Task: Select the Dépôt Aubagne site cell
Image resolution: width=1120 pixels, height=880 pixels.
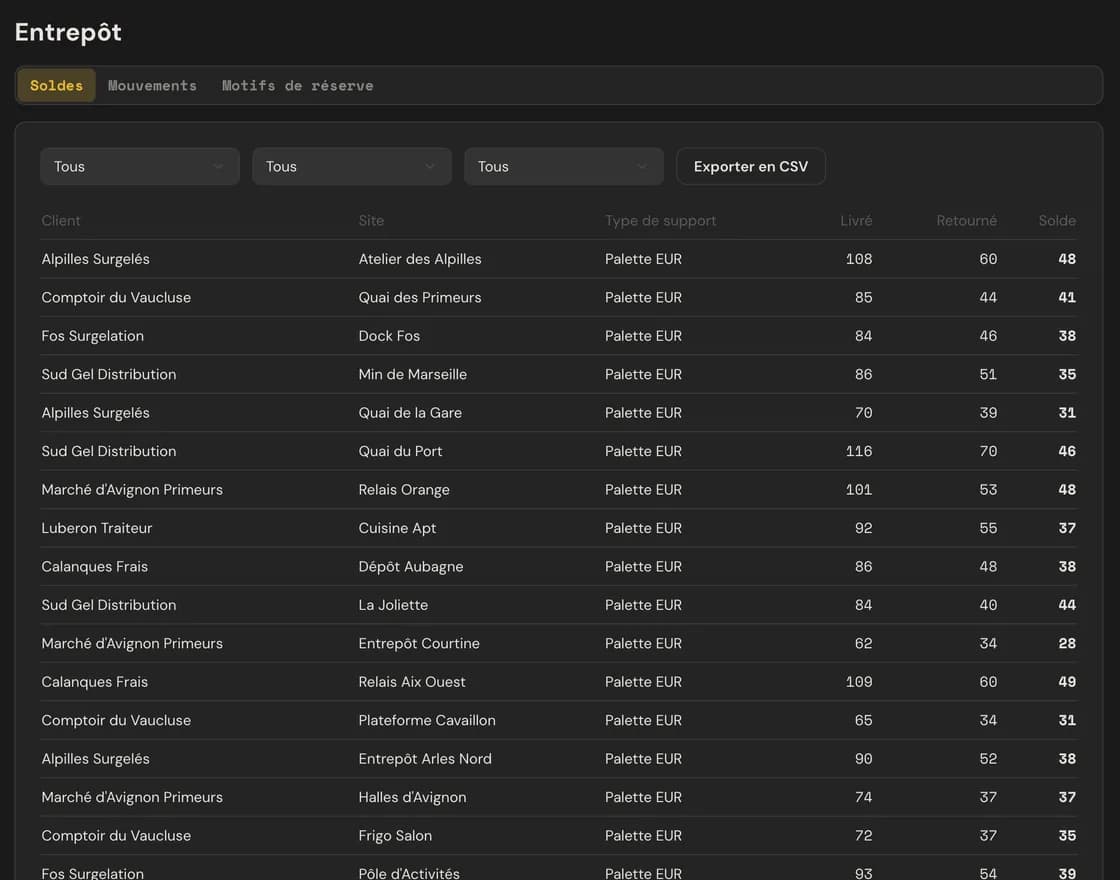Action: (411, 567)
